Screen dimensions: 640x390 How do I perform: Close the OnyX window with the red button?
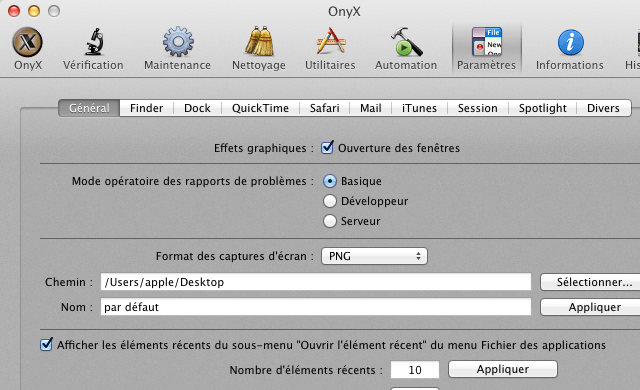click(14, 11)
